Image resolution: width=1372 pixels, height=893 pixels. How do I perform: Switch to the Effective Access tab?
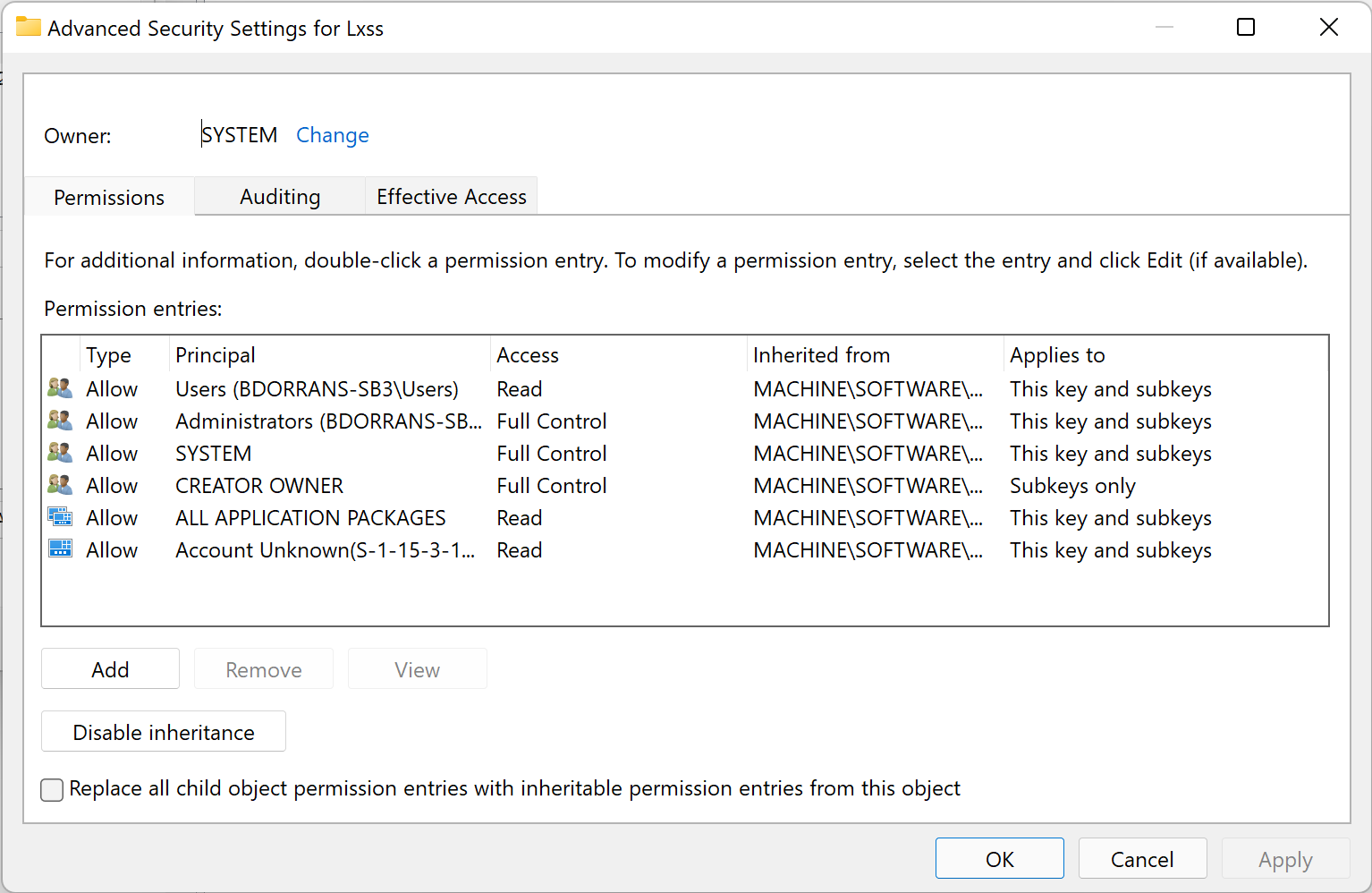(451, 196)
